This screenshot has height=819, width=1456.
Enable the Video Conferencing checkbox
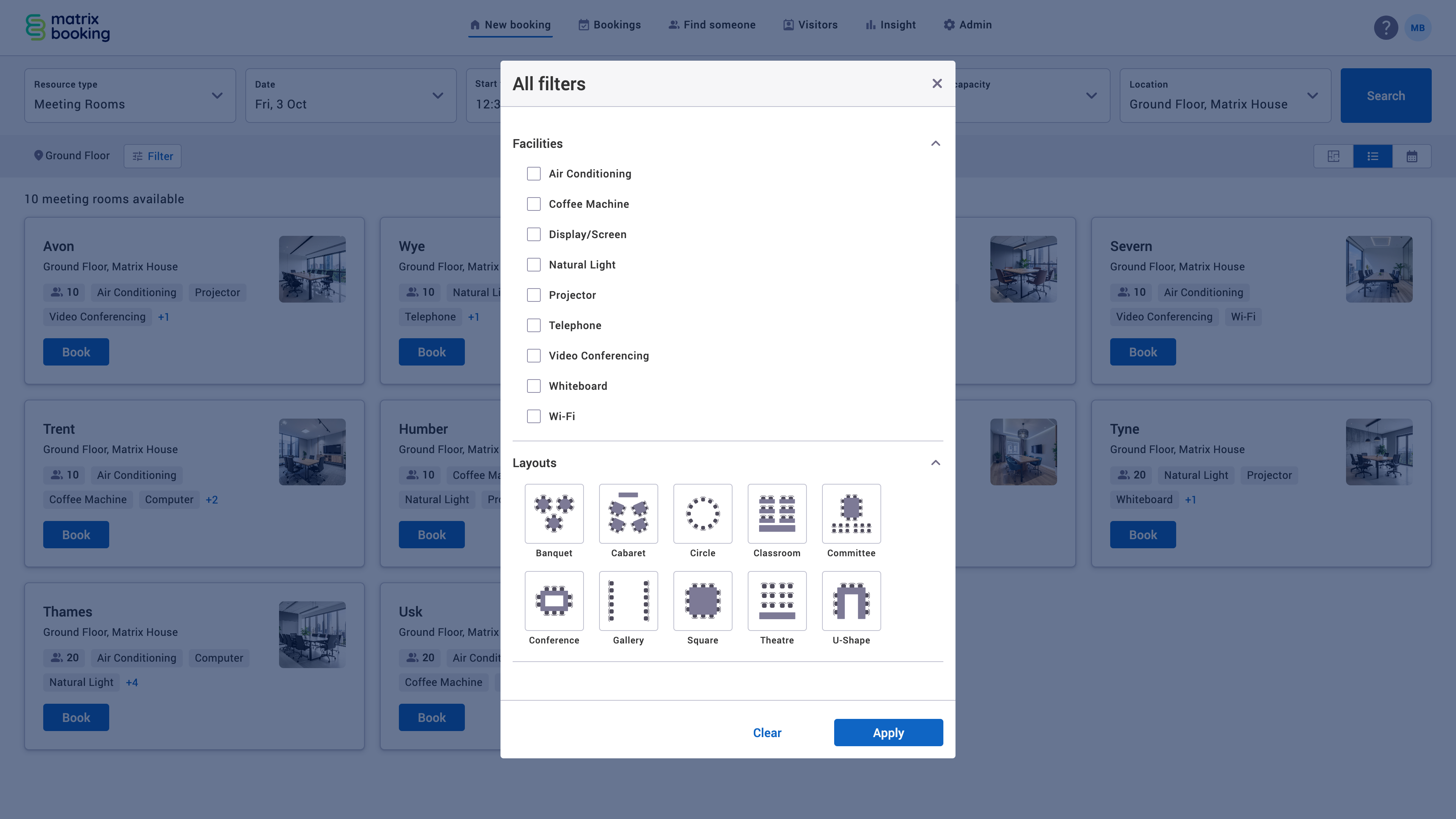[533, 356]
